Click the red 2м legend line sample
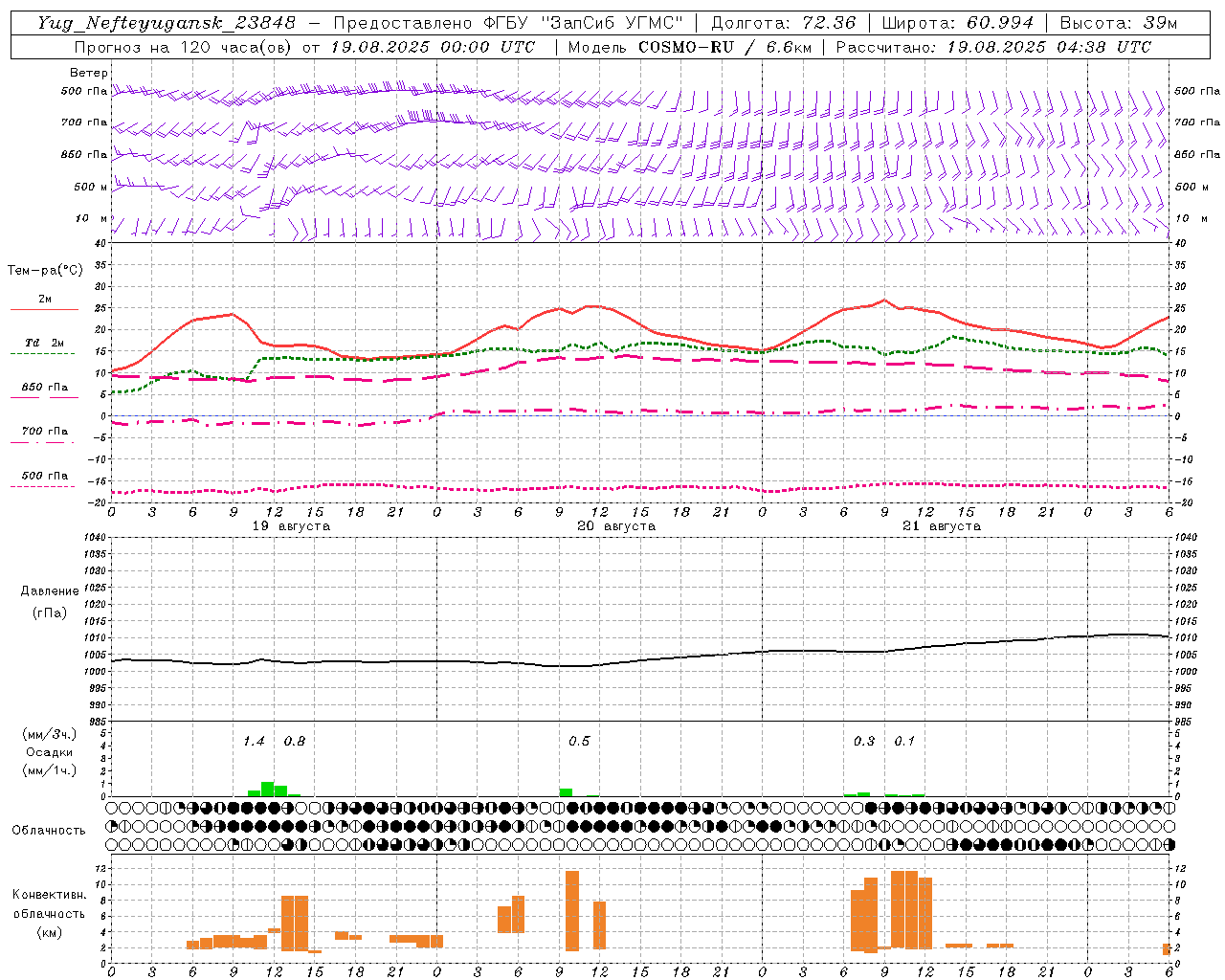The width and height of the screenshot is (1225, 980). pyautogui.click(x=44, y=310)
